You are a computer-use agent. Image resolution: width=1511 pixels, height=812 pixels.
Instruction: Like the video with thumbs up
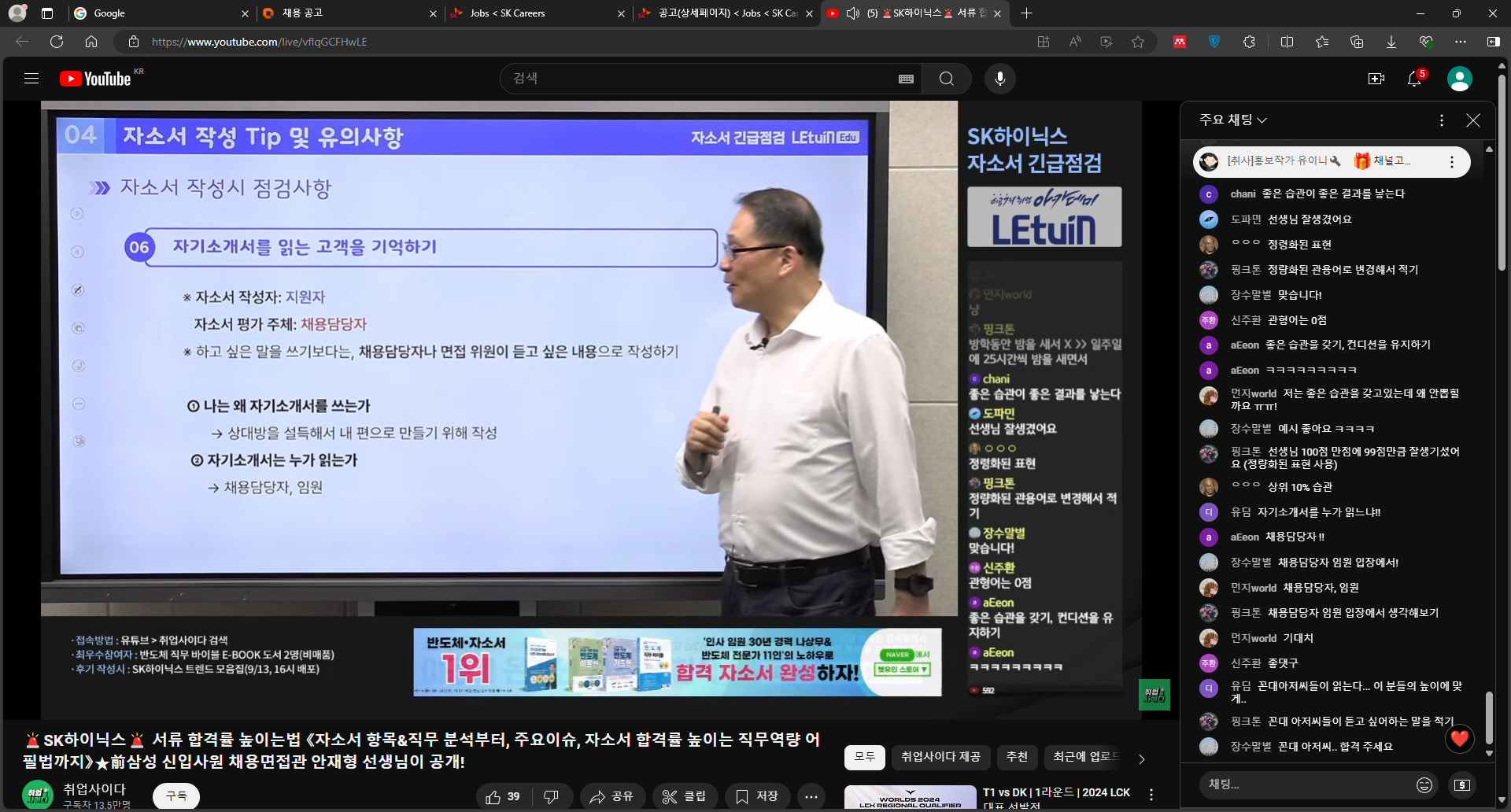point(503,797)
